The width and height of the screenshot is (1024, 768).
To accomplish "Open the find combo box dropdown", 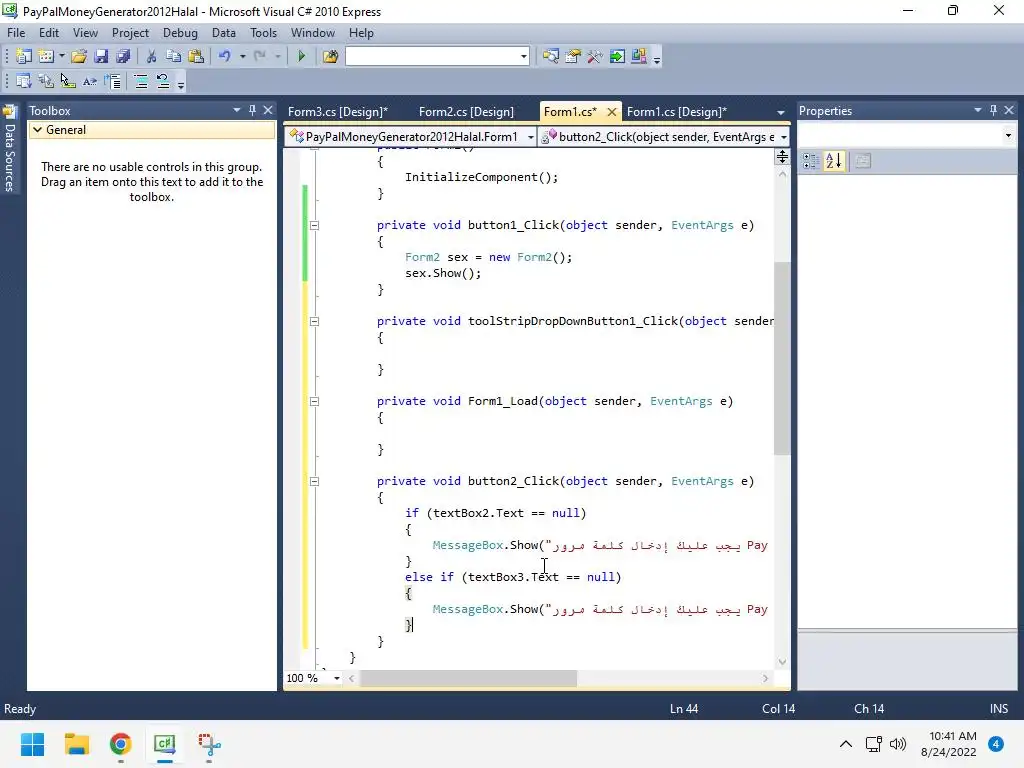I will [524, 57].
